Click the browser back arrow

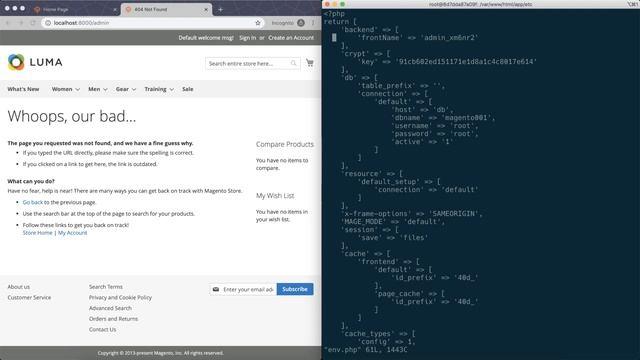(8, 23)
